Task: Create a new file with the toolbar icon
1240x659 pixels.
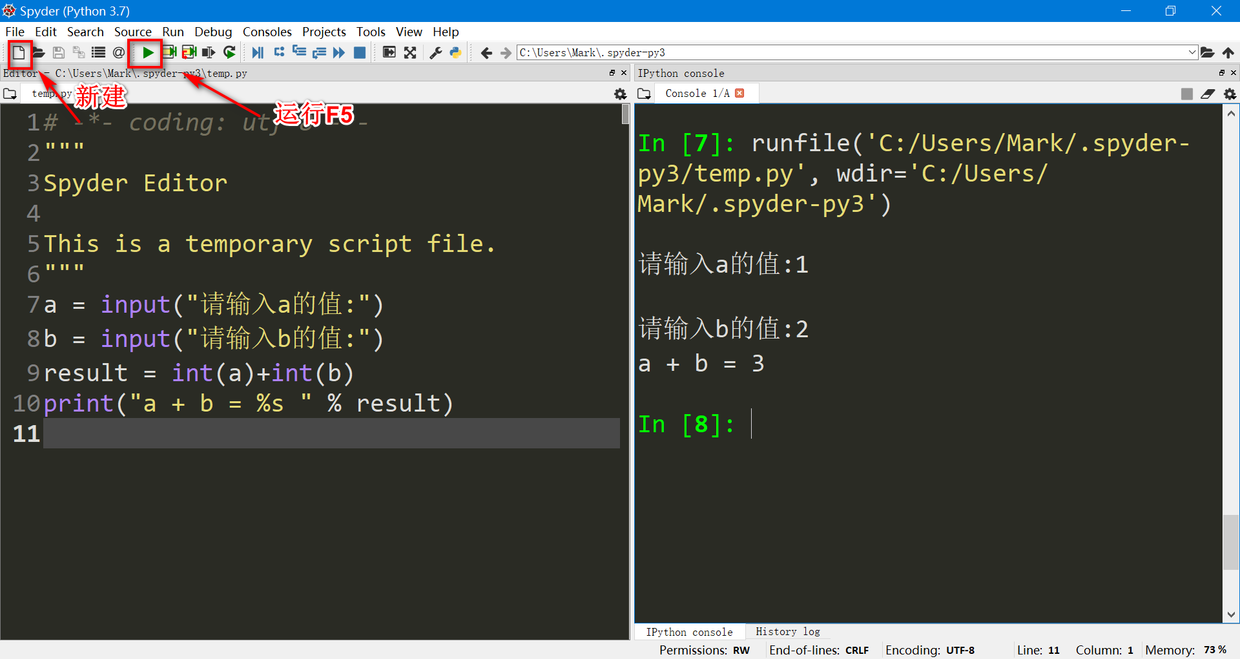Action: 18,52
